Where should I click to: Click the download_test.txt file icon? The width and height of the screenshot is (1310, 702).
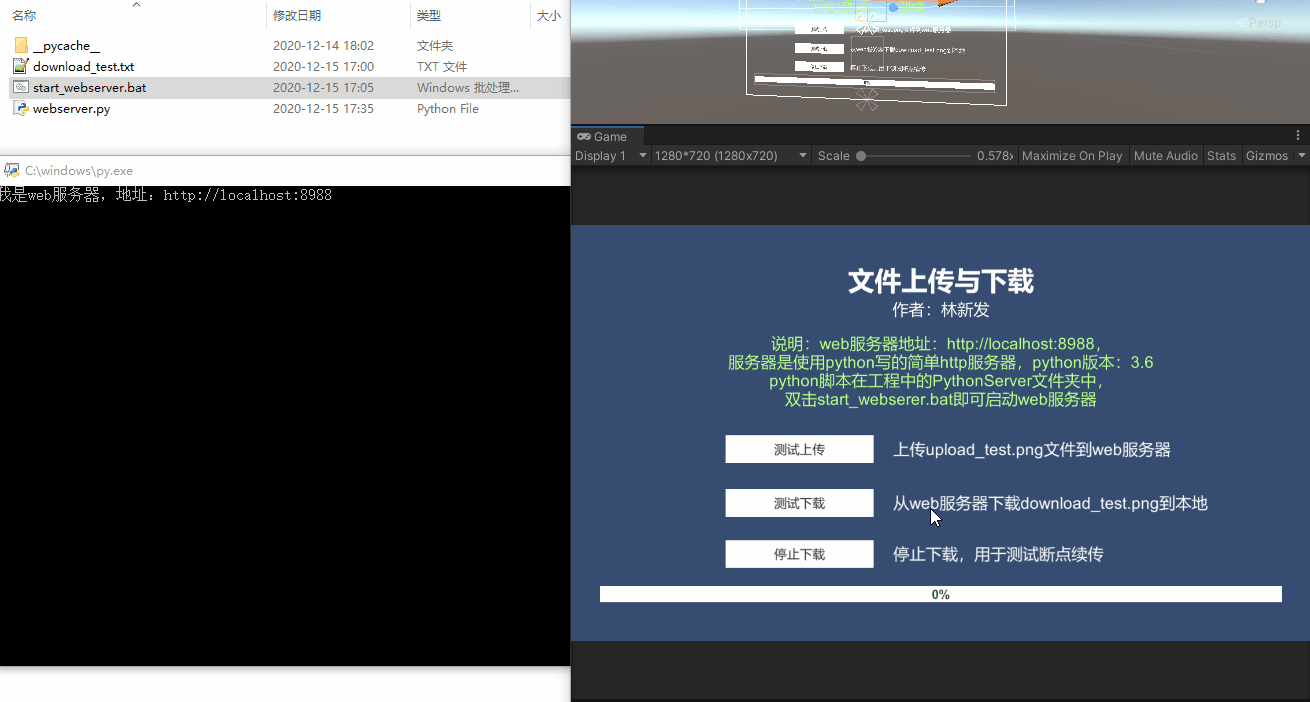coord(20,66)
